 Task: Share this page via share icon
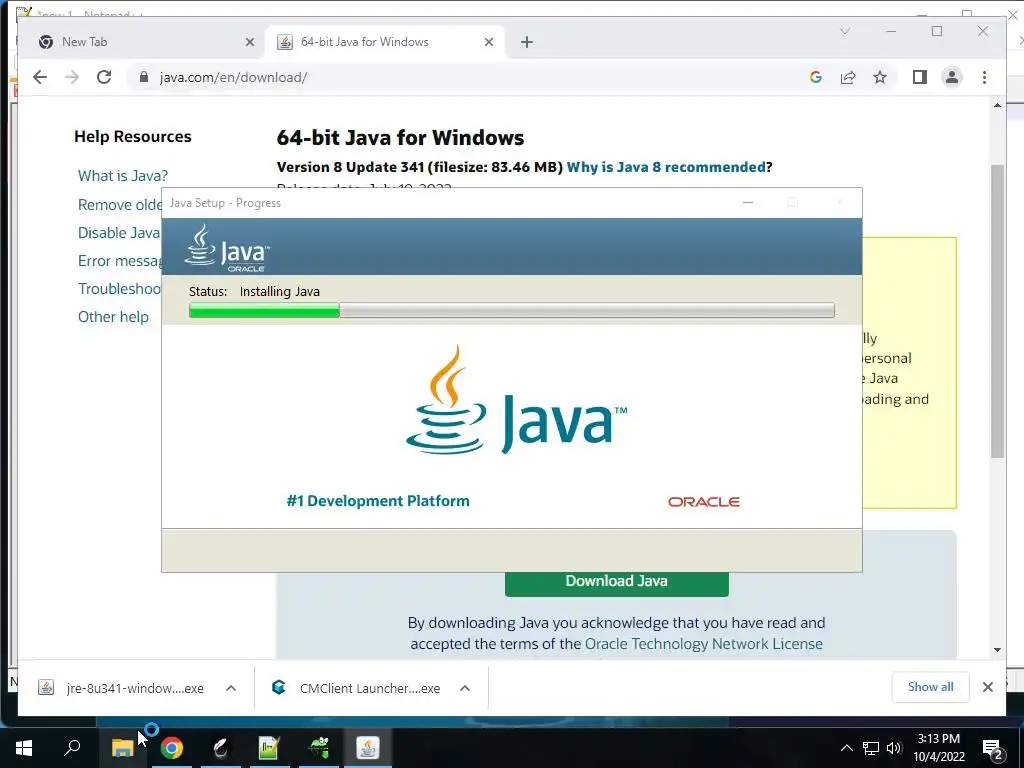coord(848,77)
